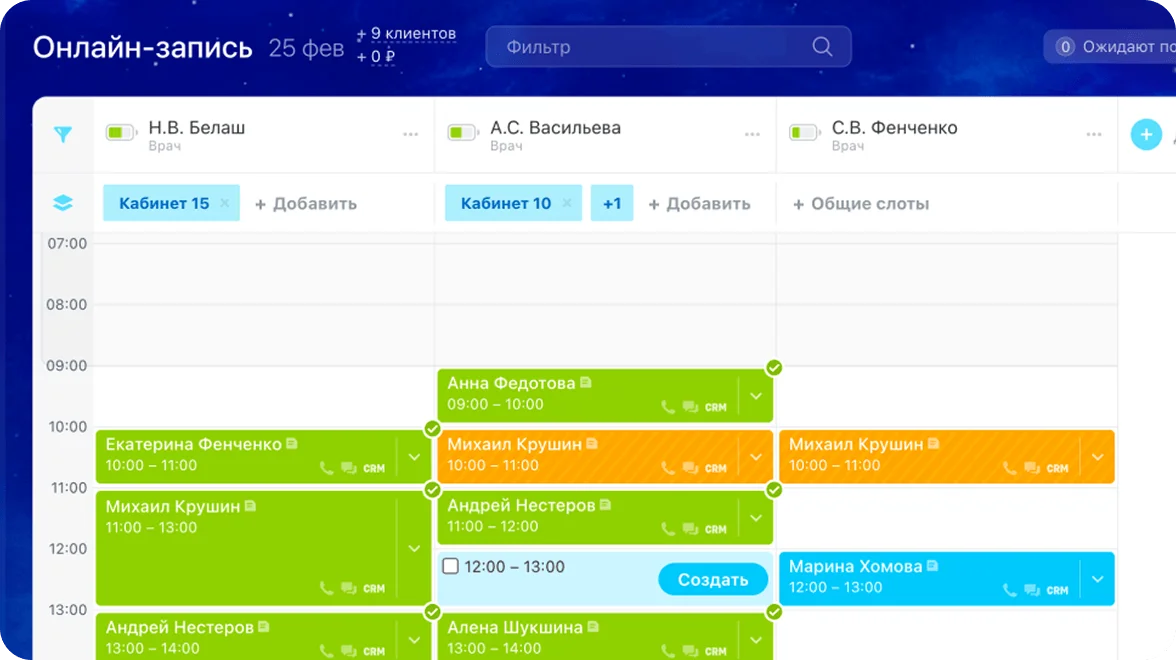
Task: Click + Добавить next to the +1 tag
Action: click(699, 203)
